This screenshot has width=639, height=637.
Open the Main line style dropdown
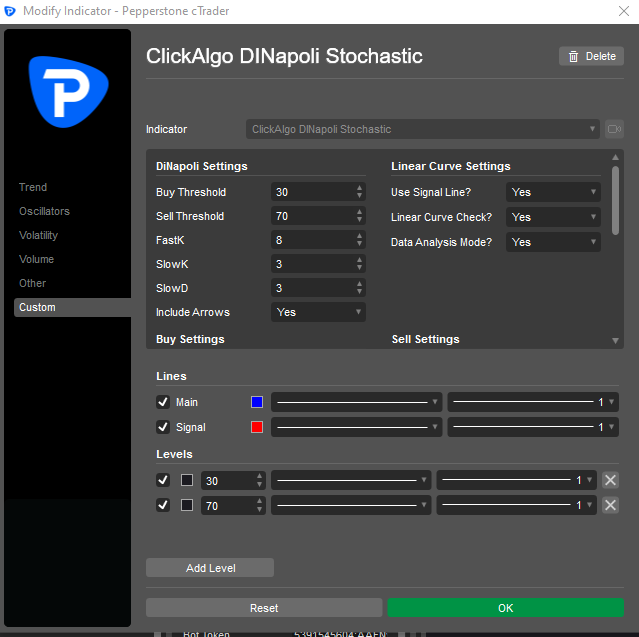tap(357, 402)
